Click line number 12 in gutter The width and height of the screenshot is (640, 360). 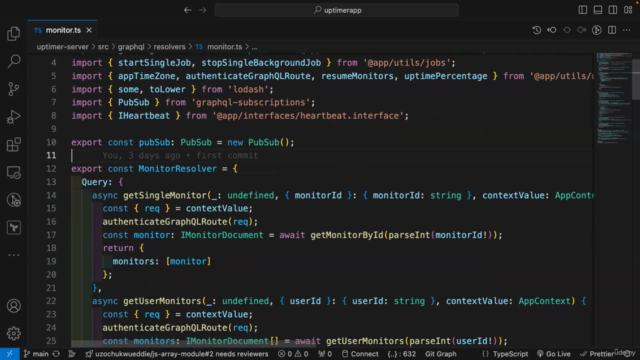pos(51,169)
